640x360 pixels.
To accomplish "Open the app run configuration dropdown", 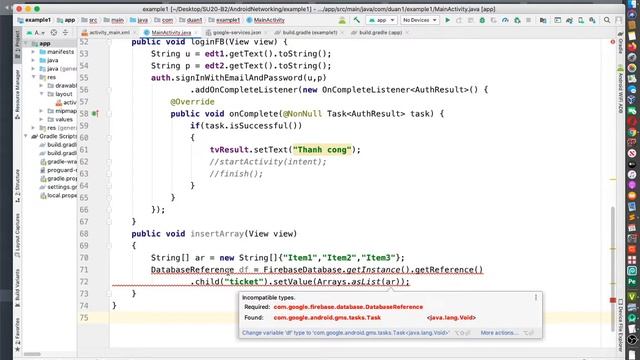I will click(382, 20).
